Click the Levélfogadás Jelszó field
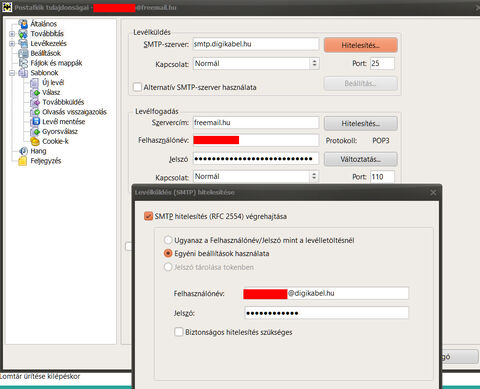Screen dimensions: 480x389 point(256,159)
